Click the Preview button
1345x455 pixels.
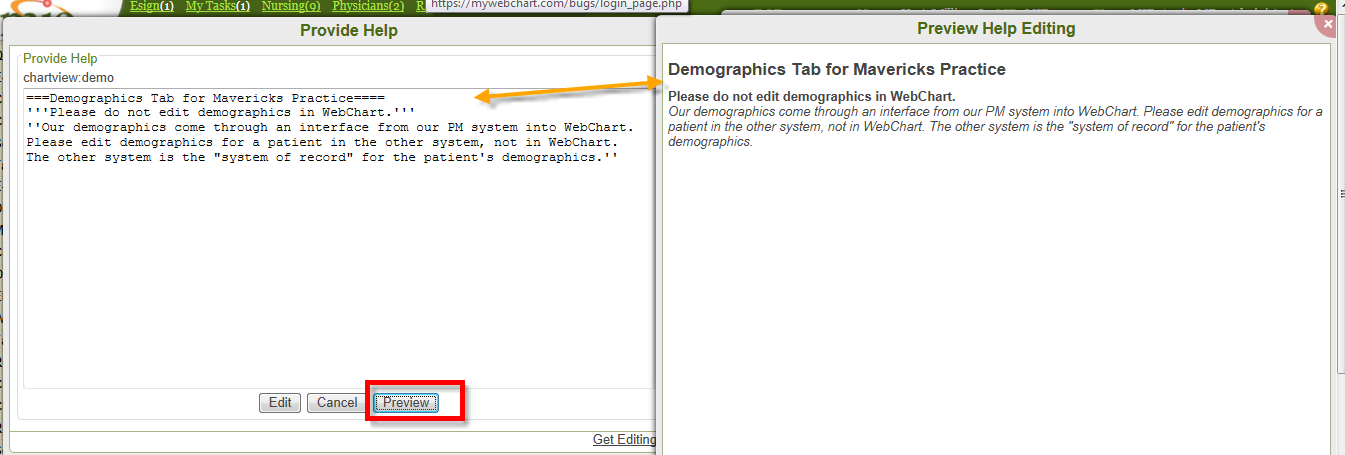click(x=406, y=402)
